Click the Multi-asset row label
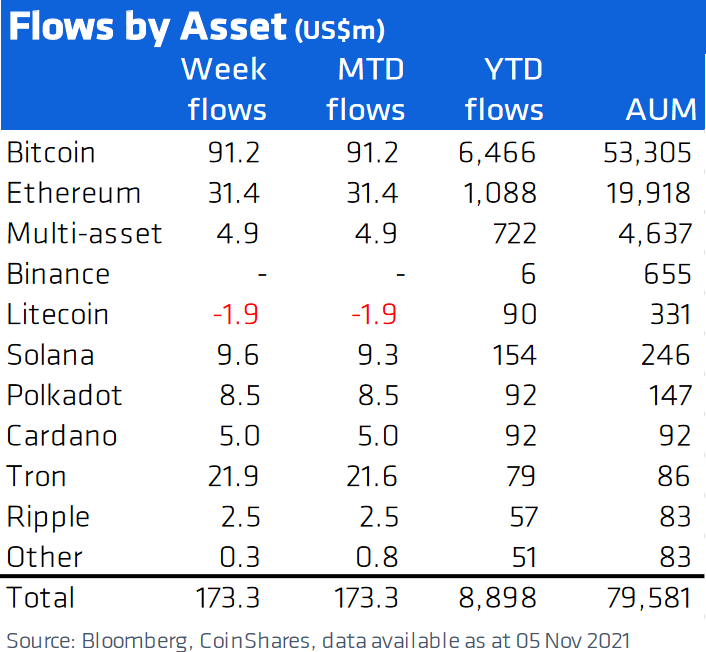The height and width of the screenshot is (652, 706). pos(84,233)
